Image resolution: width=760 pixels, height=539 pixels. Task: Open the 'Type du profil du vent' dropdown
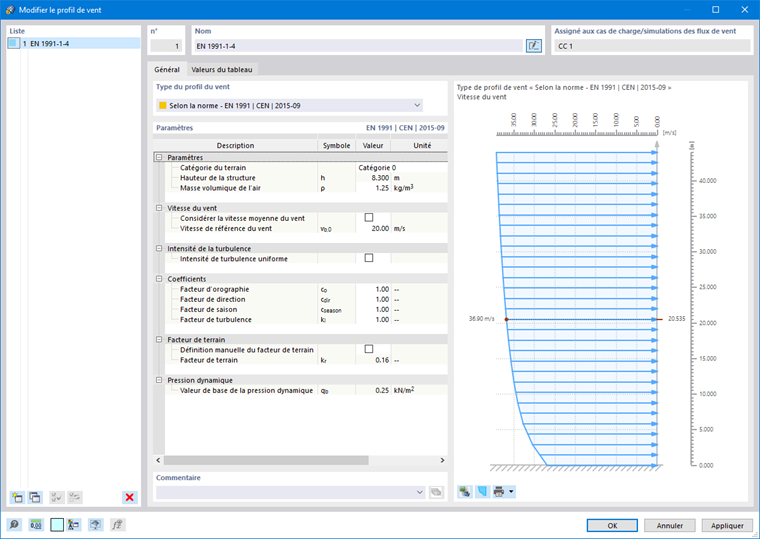point(417,105)
